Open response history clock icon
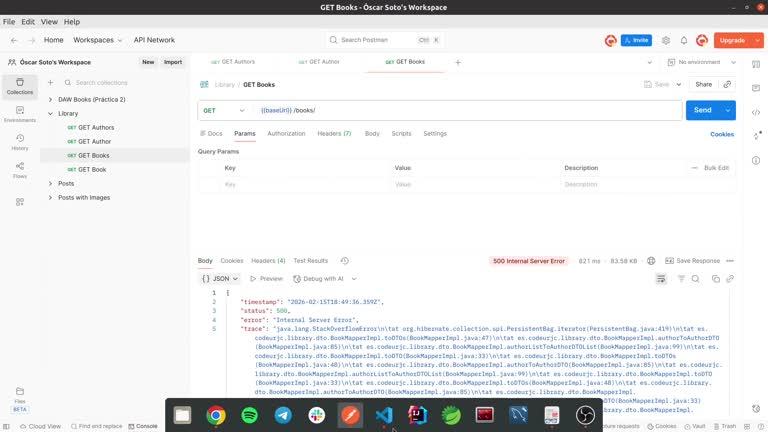 tap(345, 261)
